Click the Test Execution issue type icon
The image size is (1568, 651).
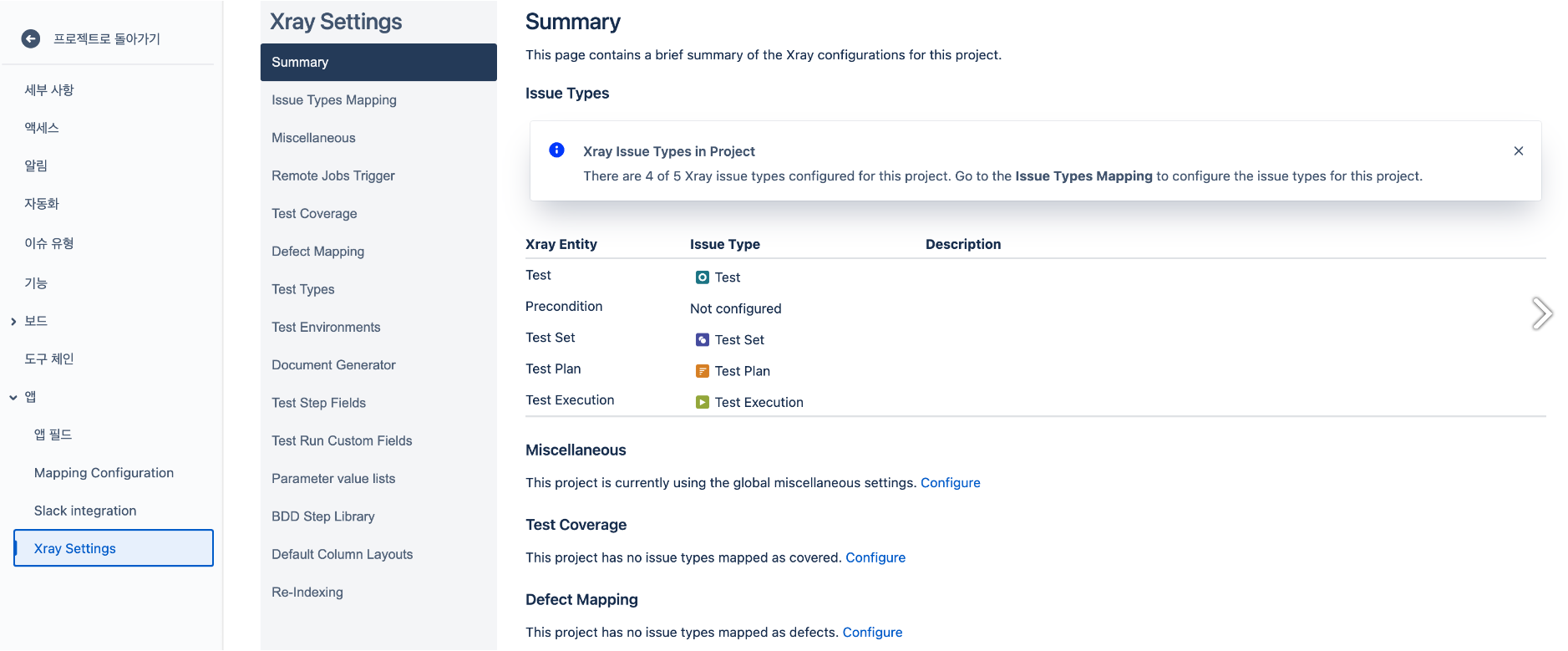tap(703, 403)
